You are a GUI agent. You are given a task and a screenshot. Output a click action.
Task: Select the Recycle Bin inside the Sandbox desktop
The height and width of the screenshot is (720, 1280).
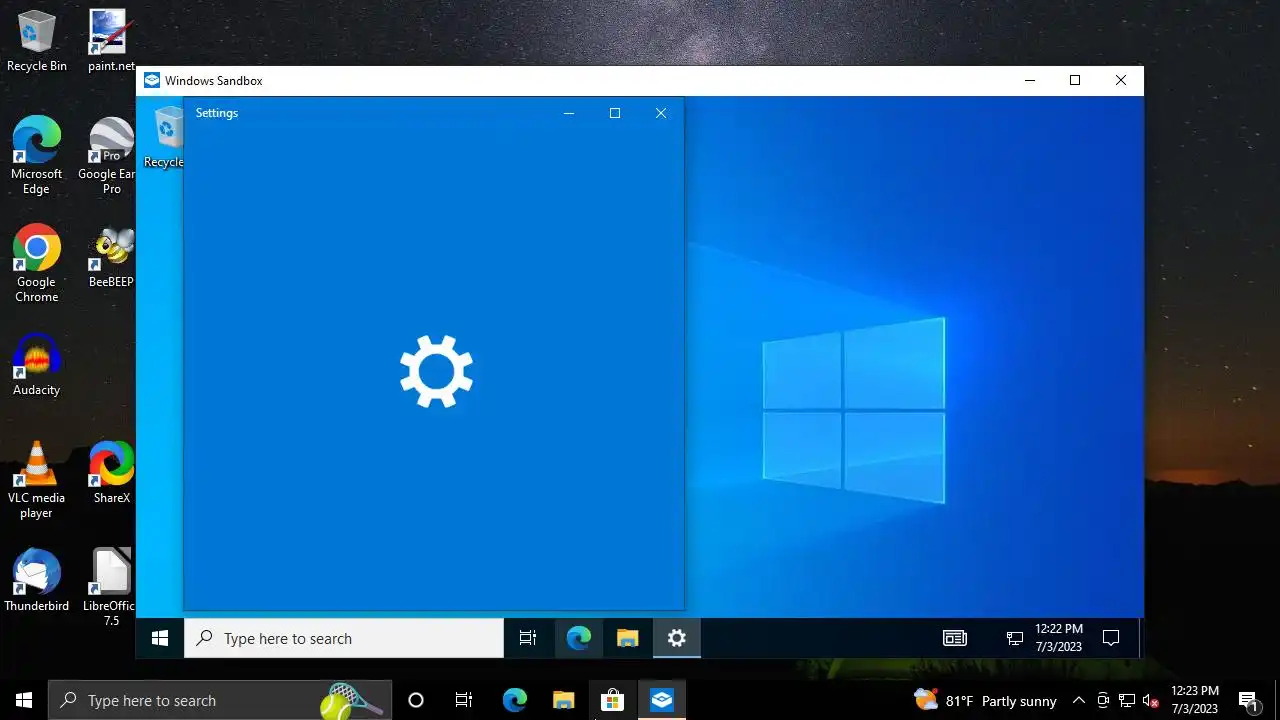click(x=166, y=138)
